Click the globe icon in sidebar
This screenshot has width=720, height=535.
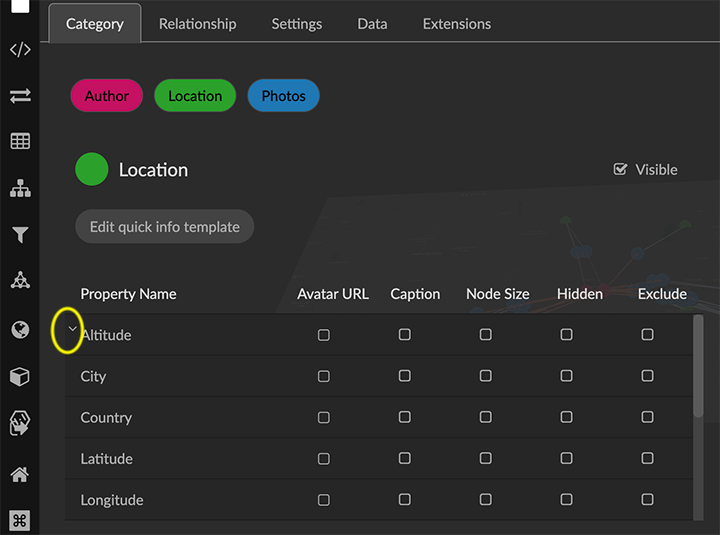19,329
